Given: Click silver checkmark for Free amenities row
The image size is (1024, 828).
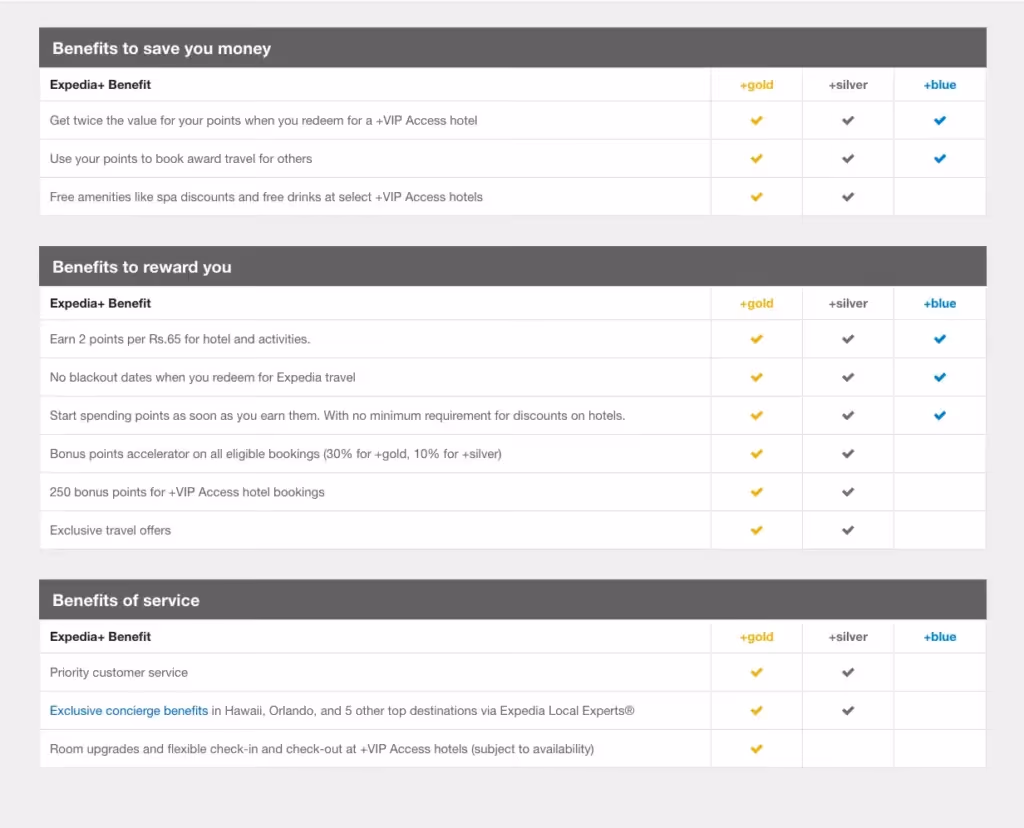Looking at the screenshot, I should (x=848, y=197).
